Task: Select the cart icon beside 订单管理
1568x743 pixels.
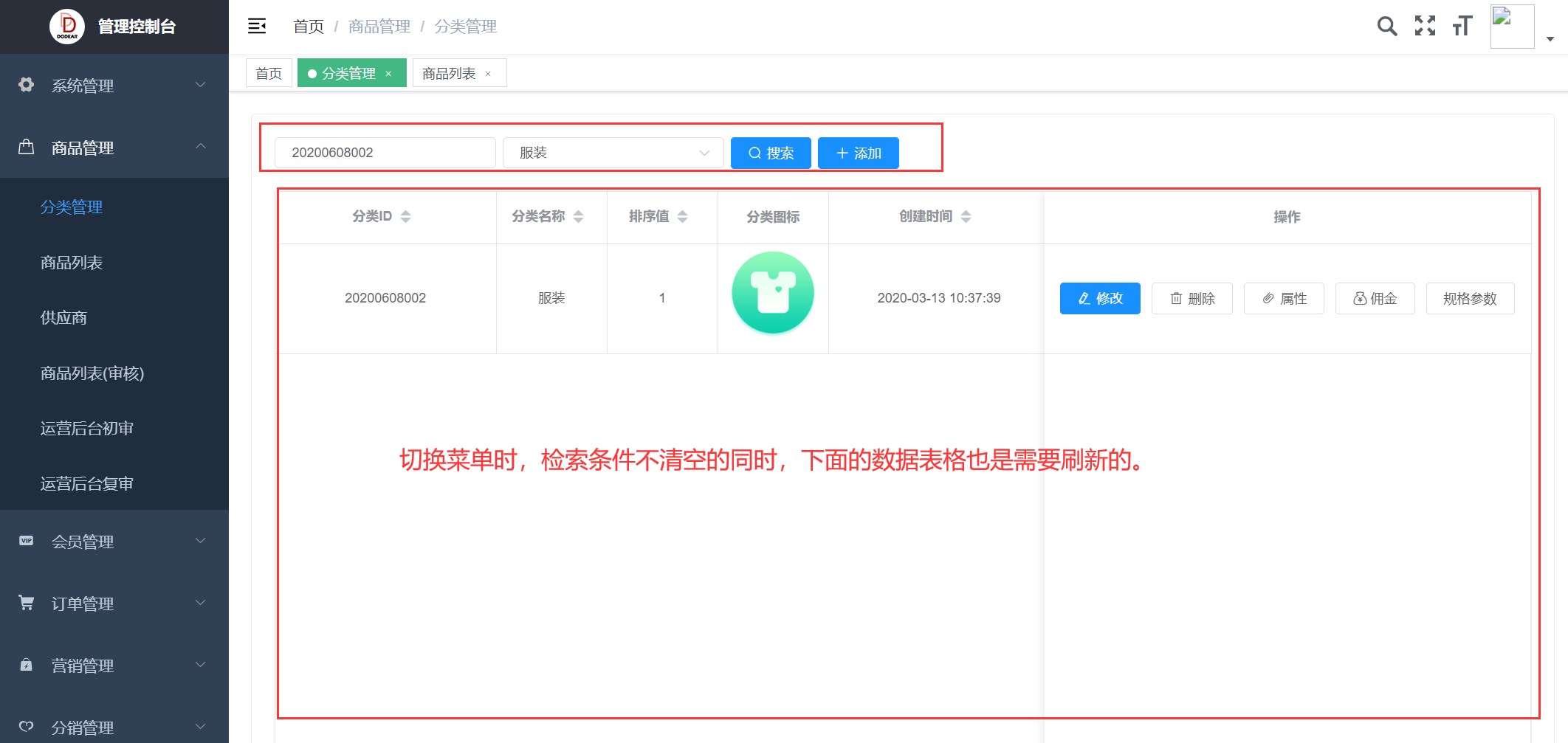Action: [26, 603]
